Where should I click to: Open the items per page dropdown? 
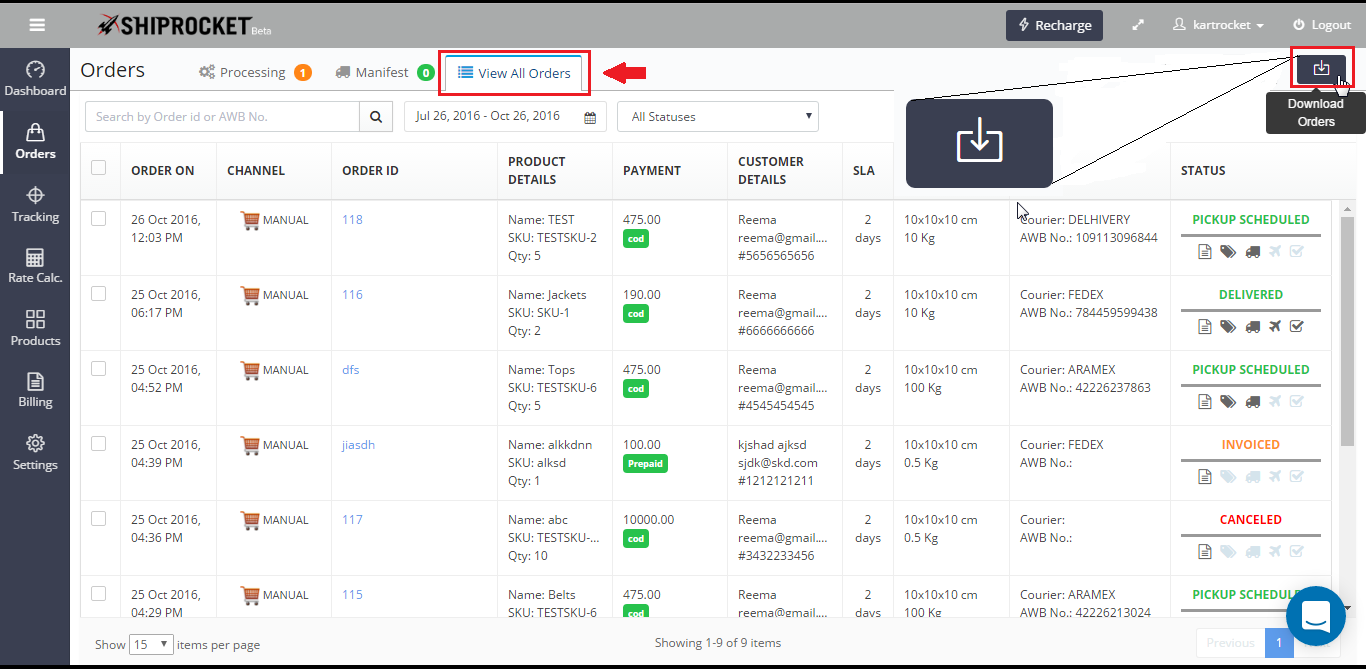tap(151, 644)
